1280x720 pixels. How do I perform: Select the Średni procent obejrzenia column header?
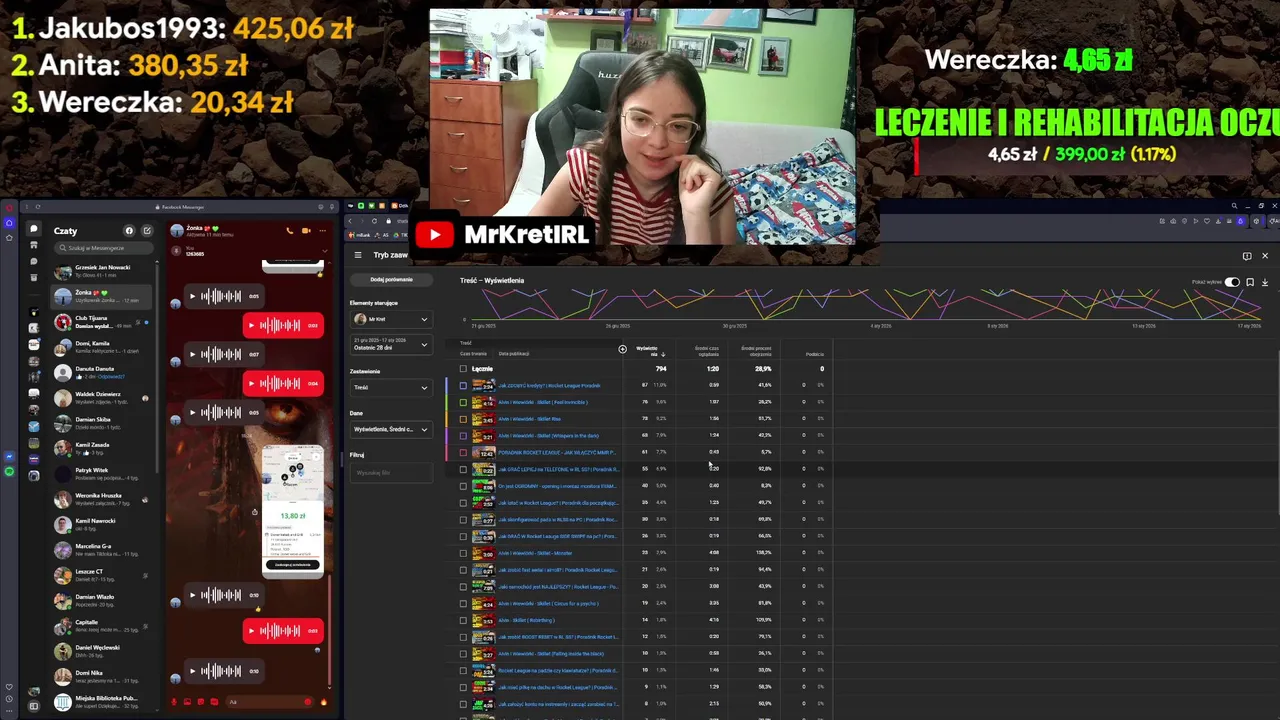coord(756,351)
